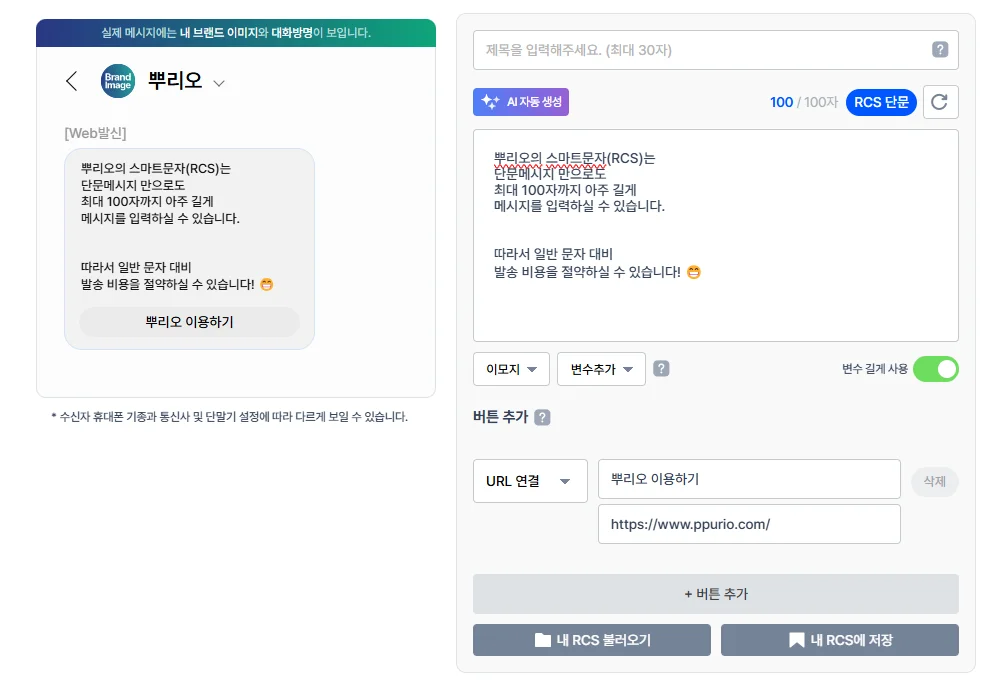
Task: Open the URL 연결 button type dropdown
Action: [530, 481]
